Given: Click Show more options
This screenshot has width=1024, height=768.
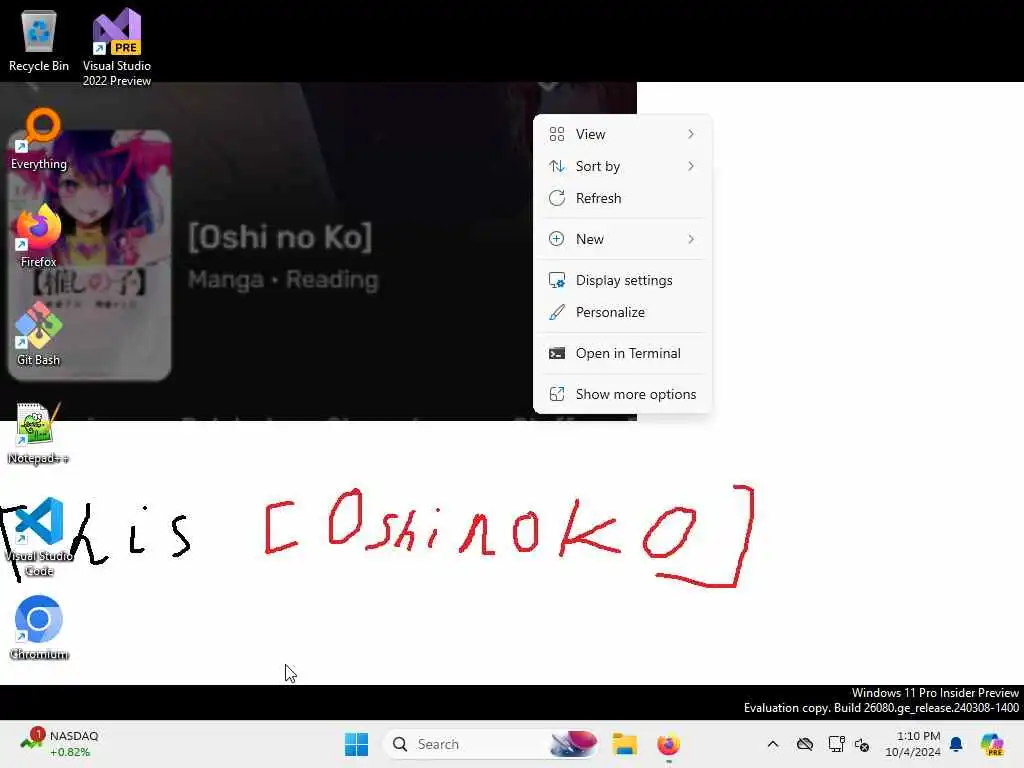Looking at the screenshot, I should click(622, 394).
